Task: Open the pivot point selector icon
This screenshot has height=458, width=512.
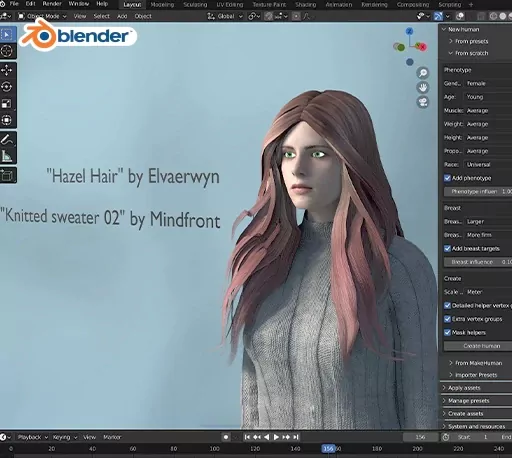Action: click(254, 16)
